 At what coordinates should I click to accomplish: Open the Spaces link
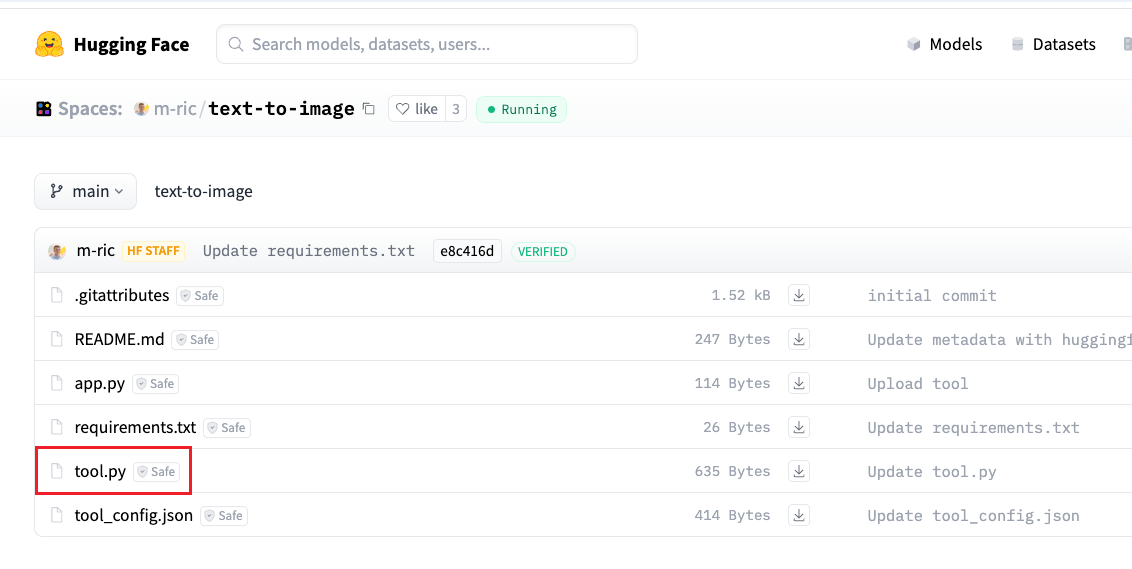(x=90, y=109)
